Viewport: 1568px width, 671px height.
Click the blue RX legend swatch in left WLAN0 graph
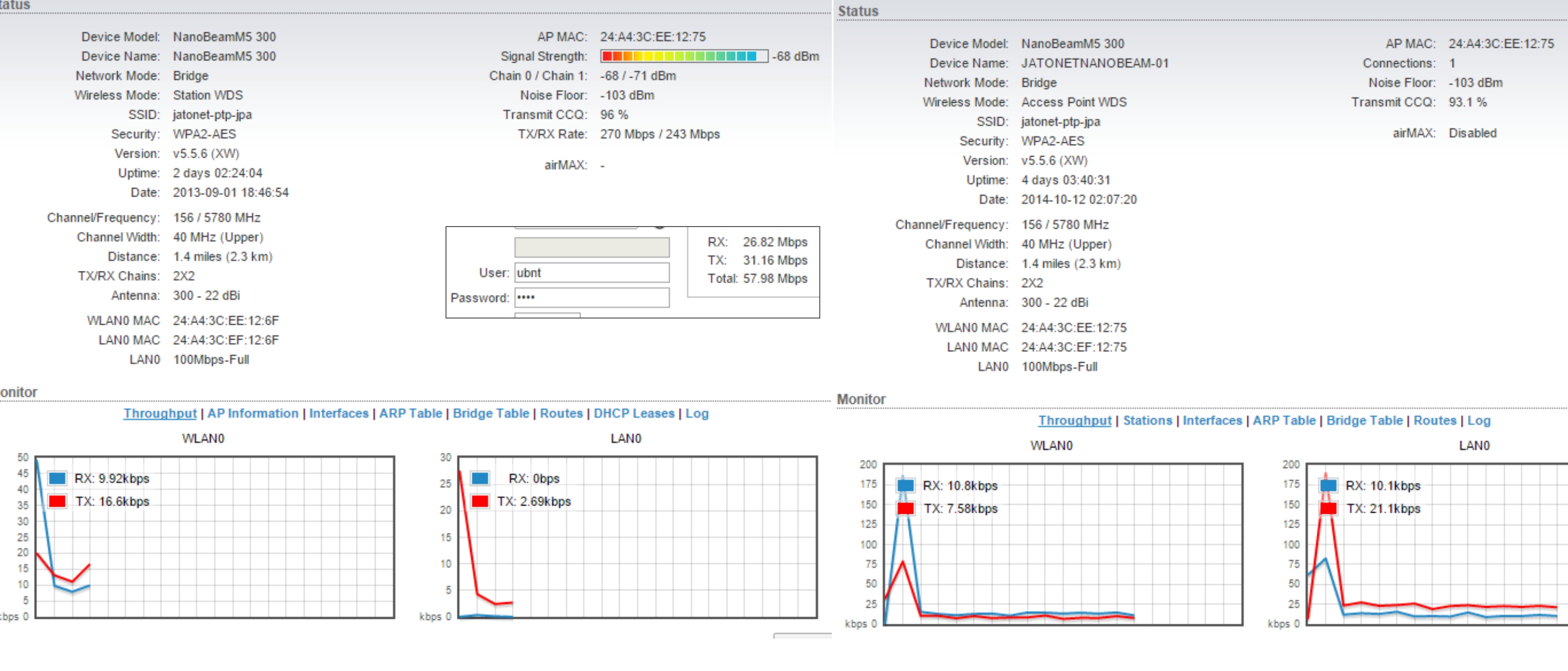pyautogui.click(x=57, y=479)
